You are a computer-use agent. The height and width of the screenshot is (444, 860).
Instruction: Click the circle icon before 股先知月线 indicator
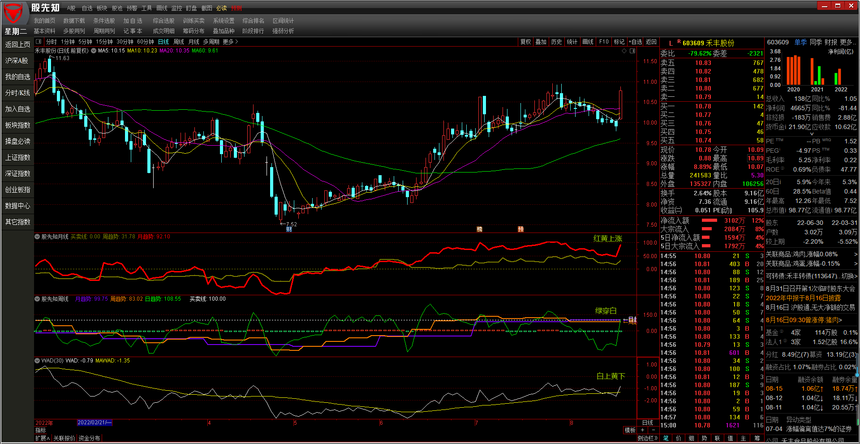click(x=37, y=237)
